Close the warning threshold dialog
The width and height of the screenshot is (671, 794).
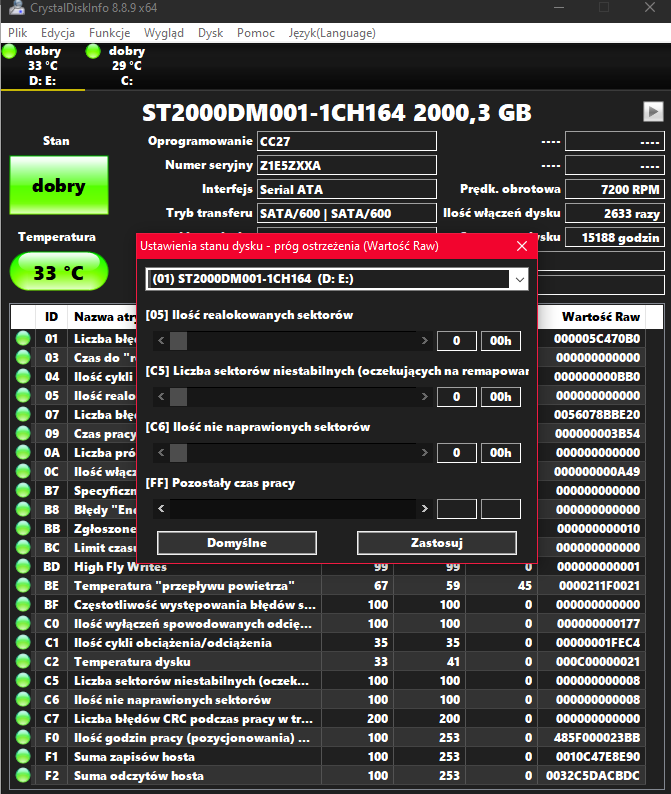[522, 246]
